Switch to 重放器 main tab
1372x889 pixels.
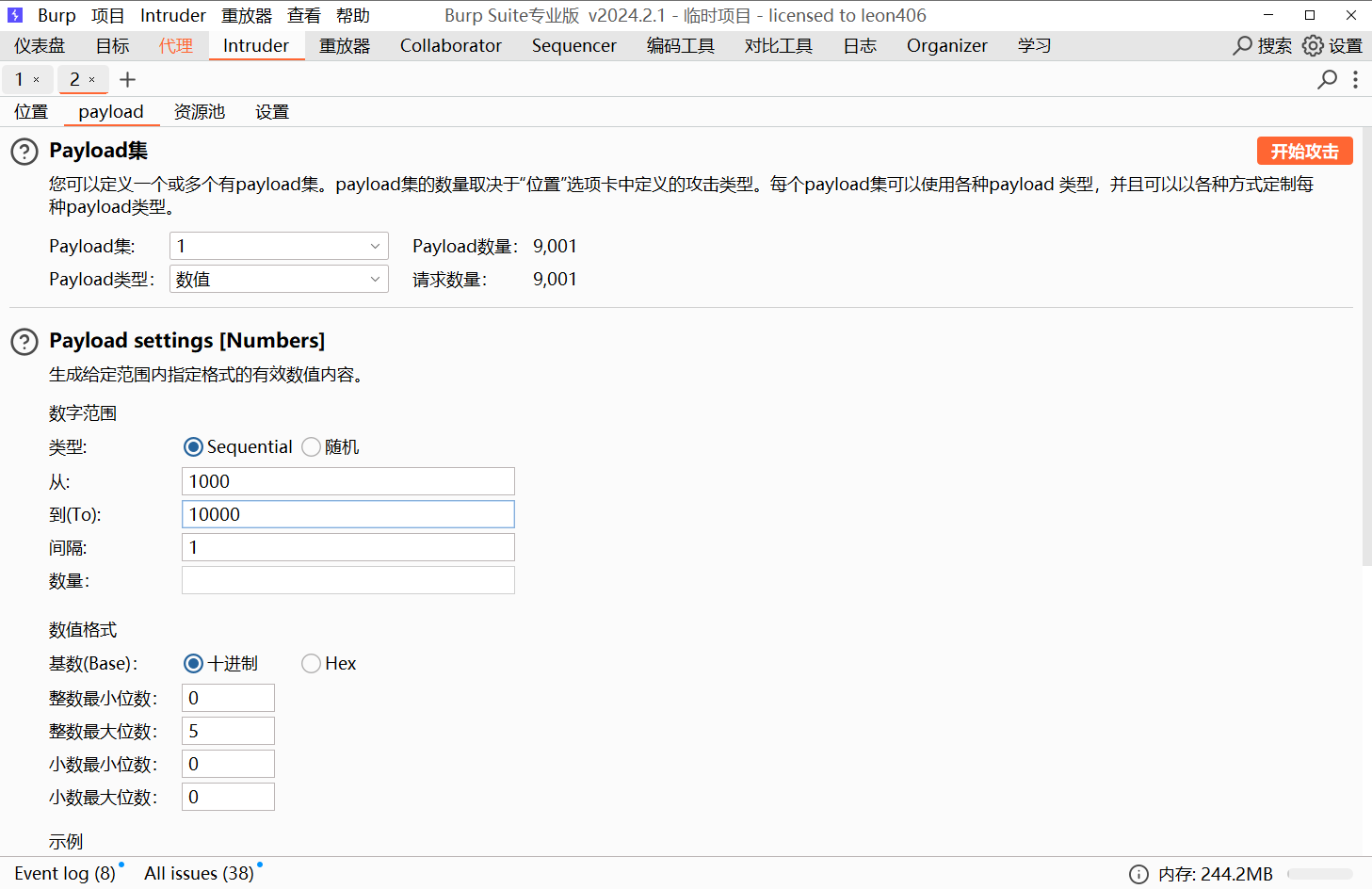click(345, 45)
